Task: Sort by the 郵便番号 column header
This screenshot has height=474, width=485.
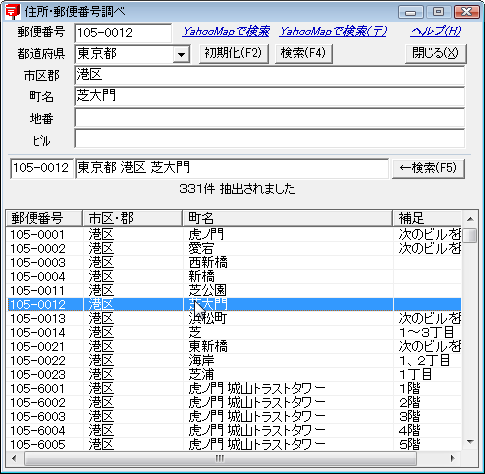Action: pyautogui.click(x=44, y=218)
